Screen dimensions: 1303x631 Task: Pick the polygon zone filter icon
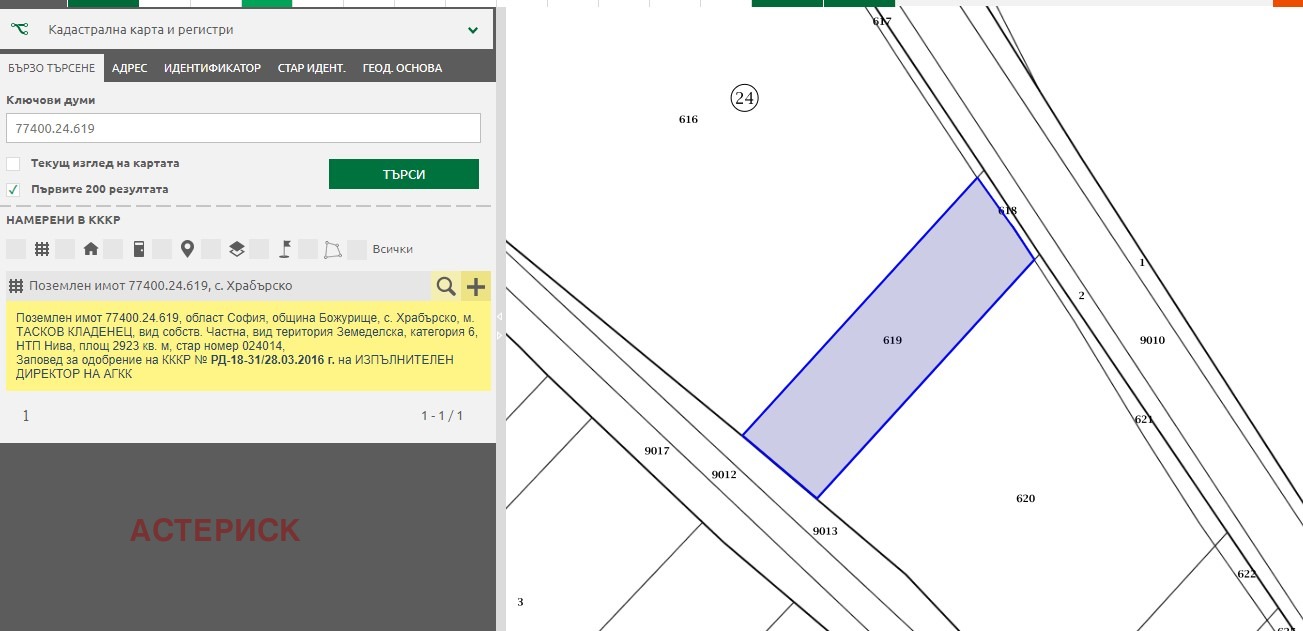pos(333,249)
